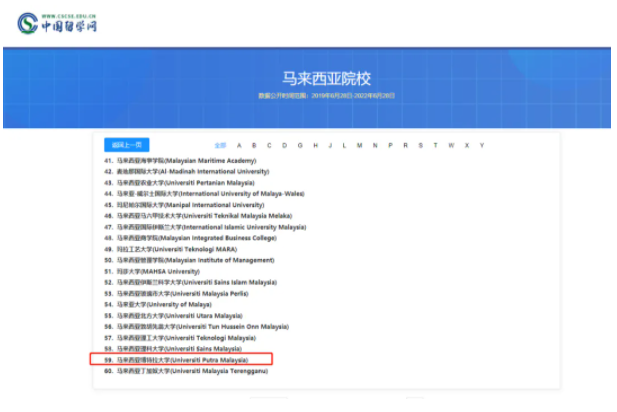This screenshot has width=617, height=412.
Task: Open Universiti Utara Malaysia entry
Action: point(174,316)
